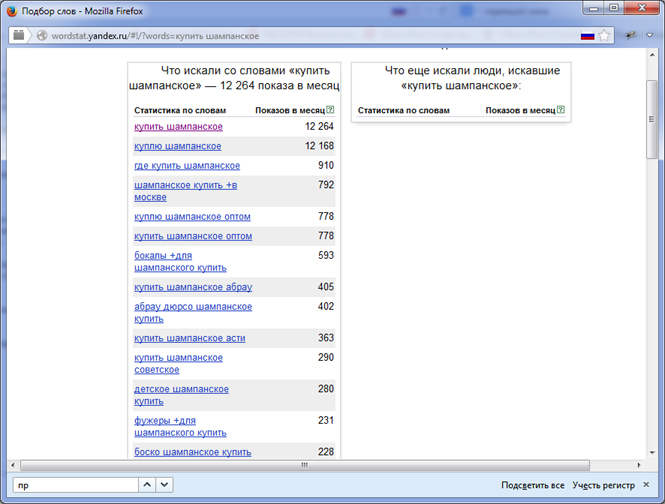The height and width of the screenshot is (504, 665).
Task: Click left panel 'Показов в месяц' header
Action: click(x=290, y=110)
